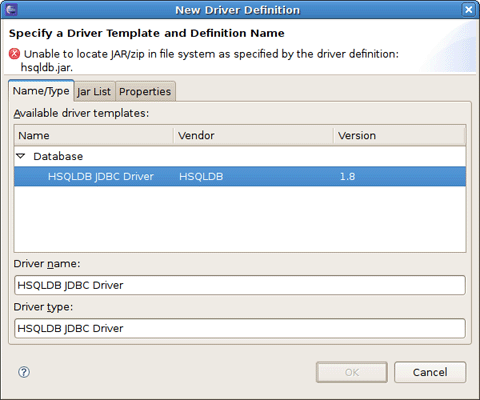
Task: Click the HSQLDB vendor cell
Action: tap(201, 176)
